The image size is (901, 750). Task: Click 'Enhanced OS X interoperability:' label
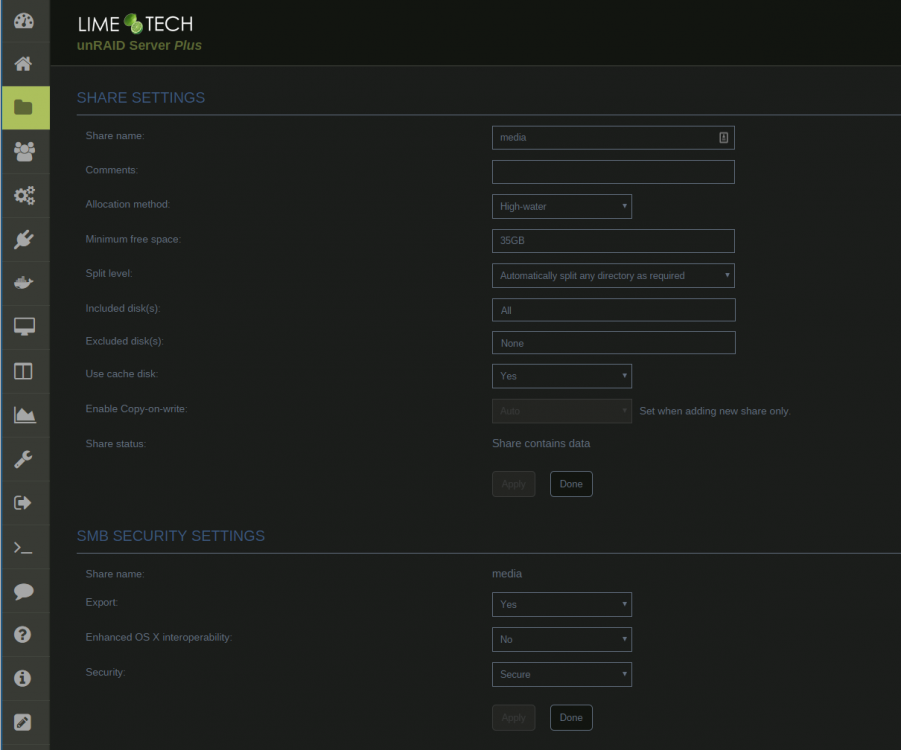(159, 637)
